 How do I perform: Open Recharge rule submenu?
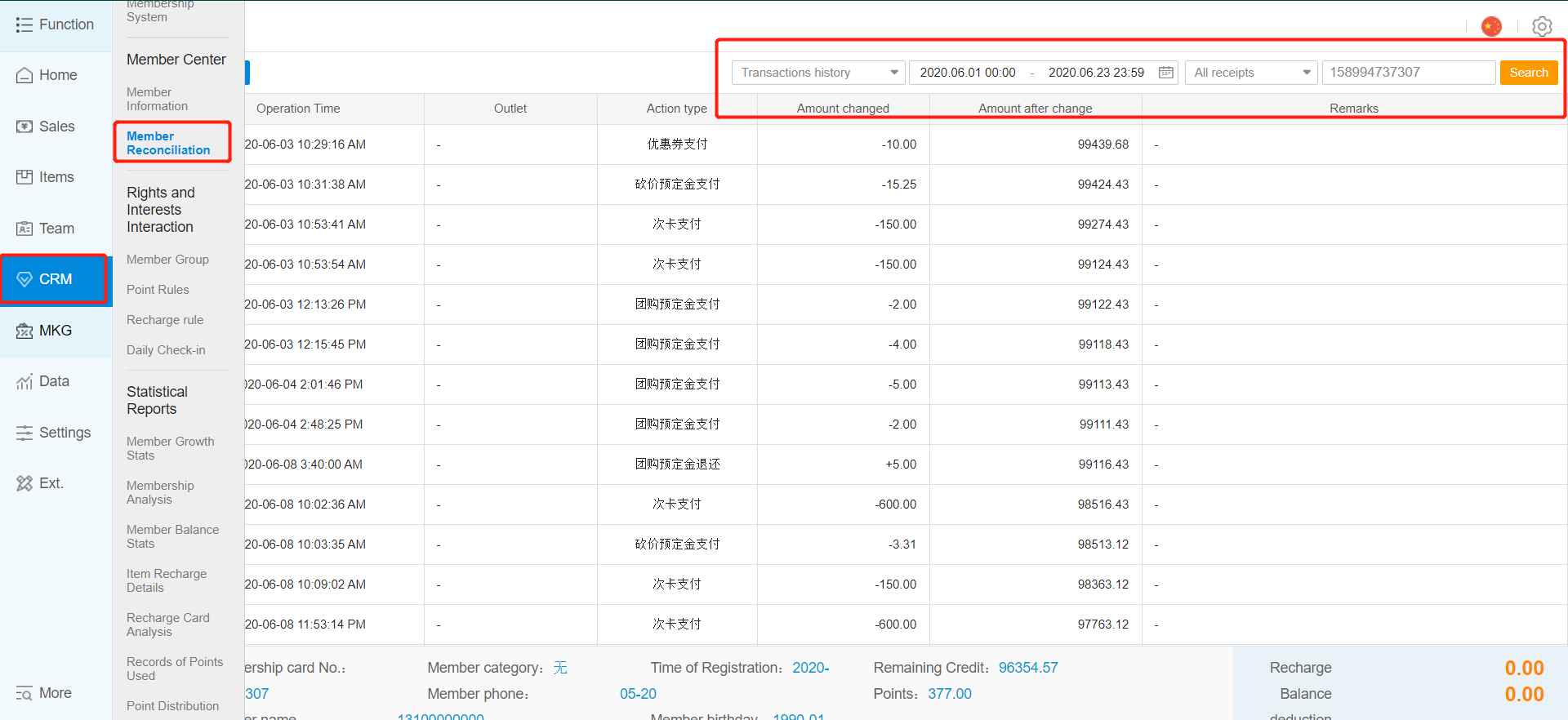165,320
